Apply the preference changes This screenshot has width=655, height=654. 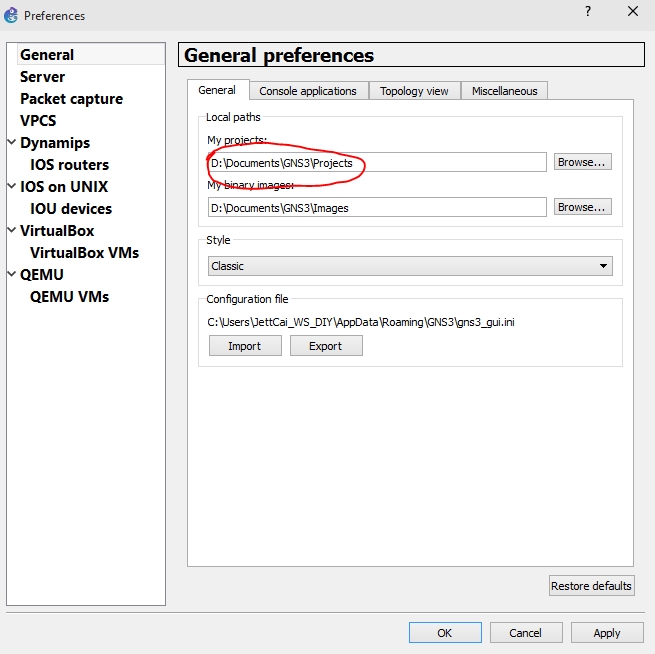tap(607, 633)
